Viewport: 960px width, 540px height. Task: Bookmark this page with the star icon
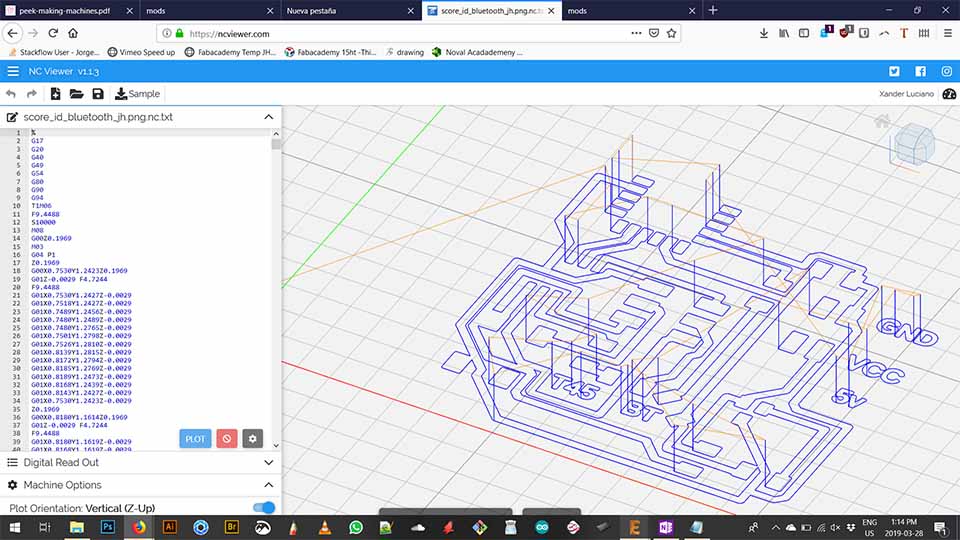[672, 33]
